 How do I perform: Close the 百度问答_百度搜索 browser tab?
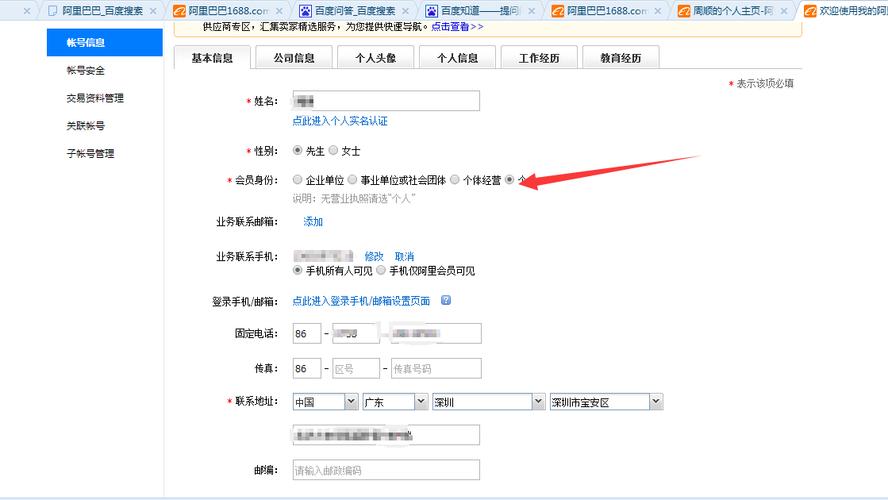pyautogui.click(x=405, y=11)
